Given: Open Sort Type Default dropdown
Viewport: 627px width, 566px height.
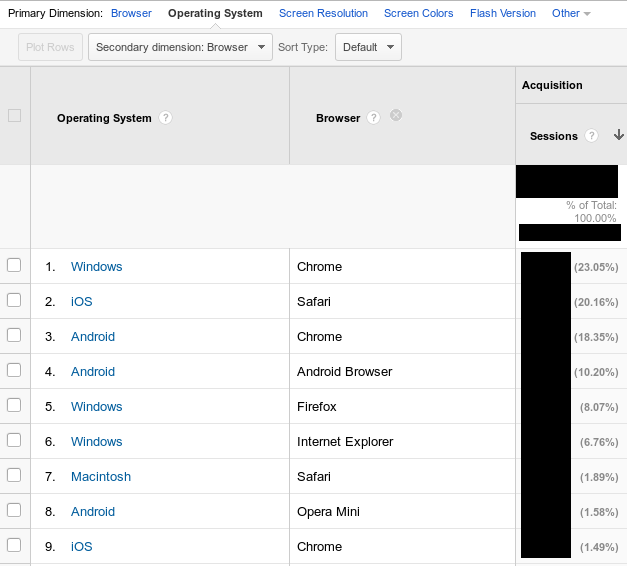Looking at the screenshot, I should point(368,47).
